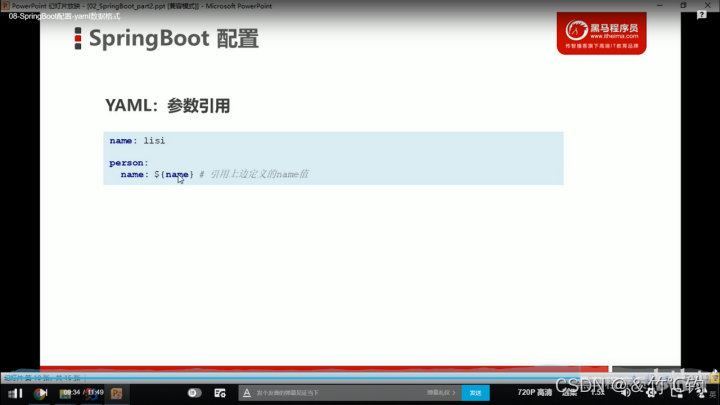
Task: Mute the video via volume icon
Action: (x=625, y=393)
